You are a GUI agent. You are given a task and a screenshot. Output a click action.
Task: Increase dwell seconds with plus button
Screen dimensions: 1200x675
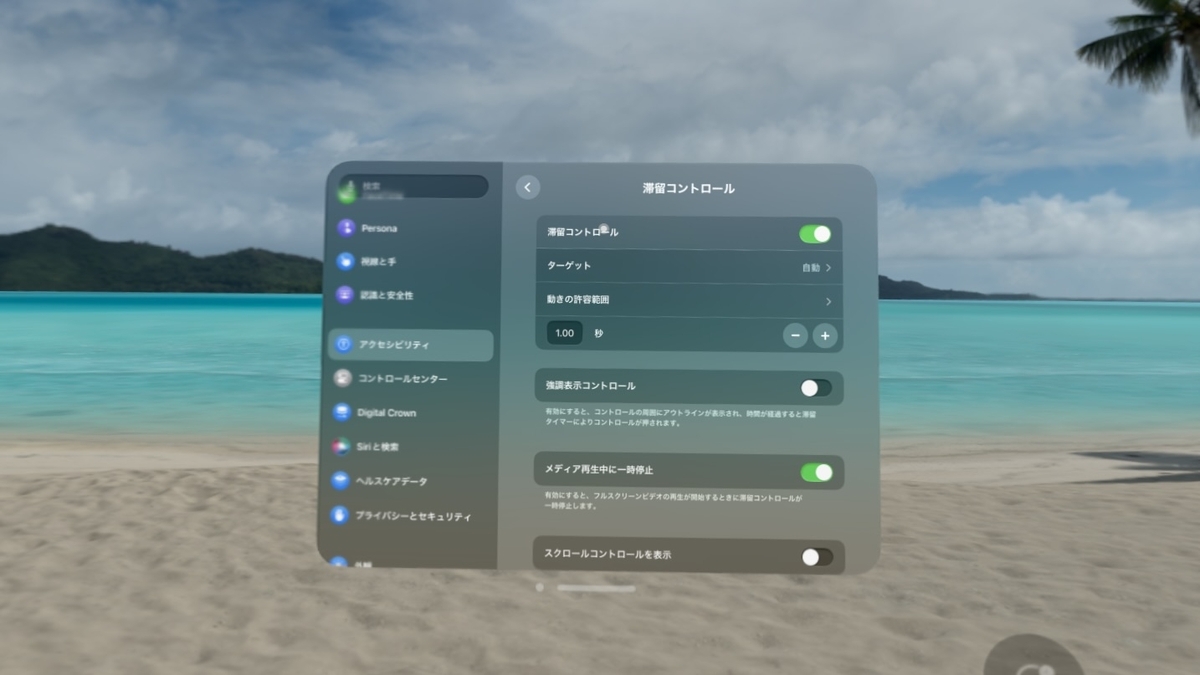825,336
